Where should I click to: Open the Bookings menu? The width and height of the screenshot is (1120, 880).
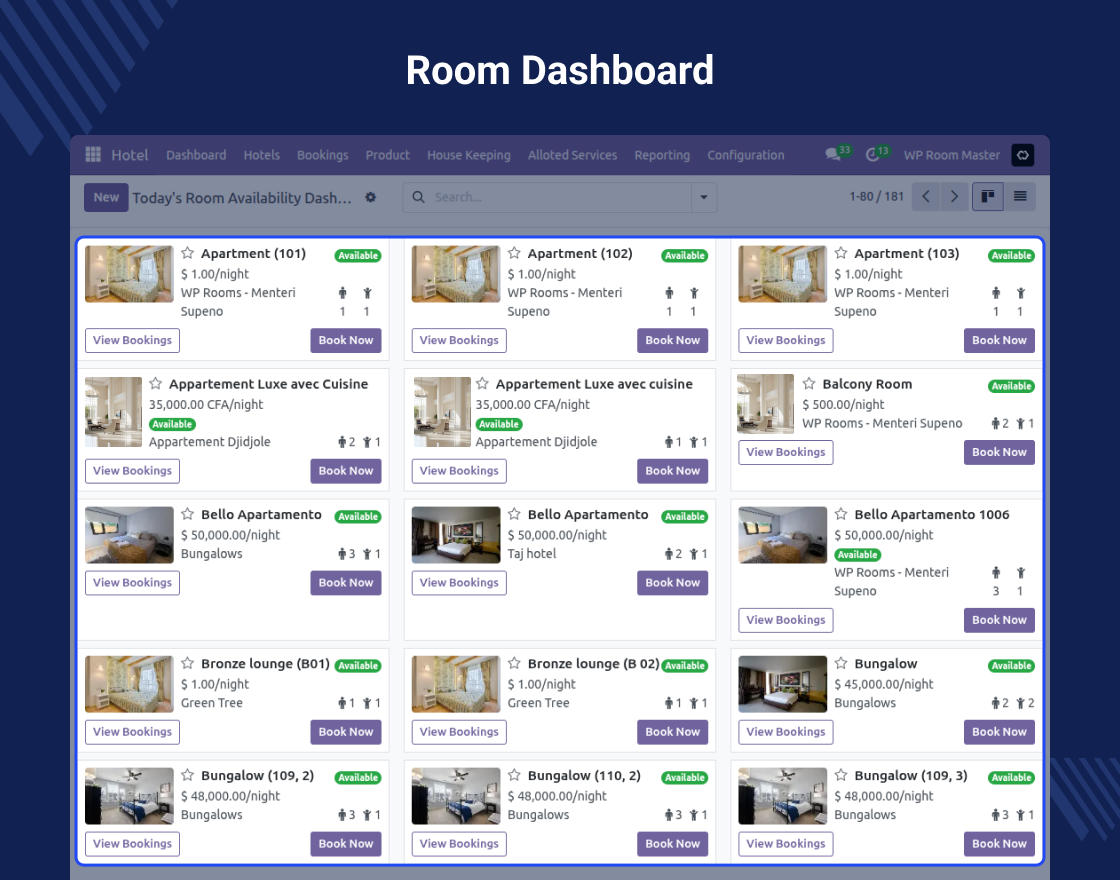tap(322, 155)
